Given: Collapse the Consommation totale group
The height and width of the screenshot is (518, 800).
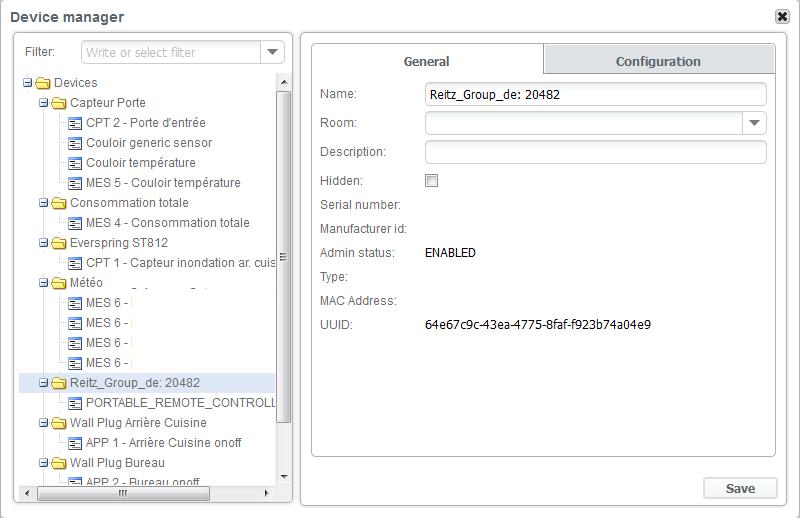Looking at the screenshot, I should point(44,203).
